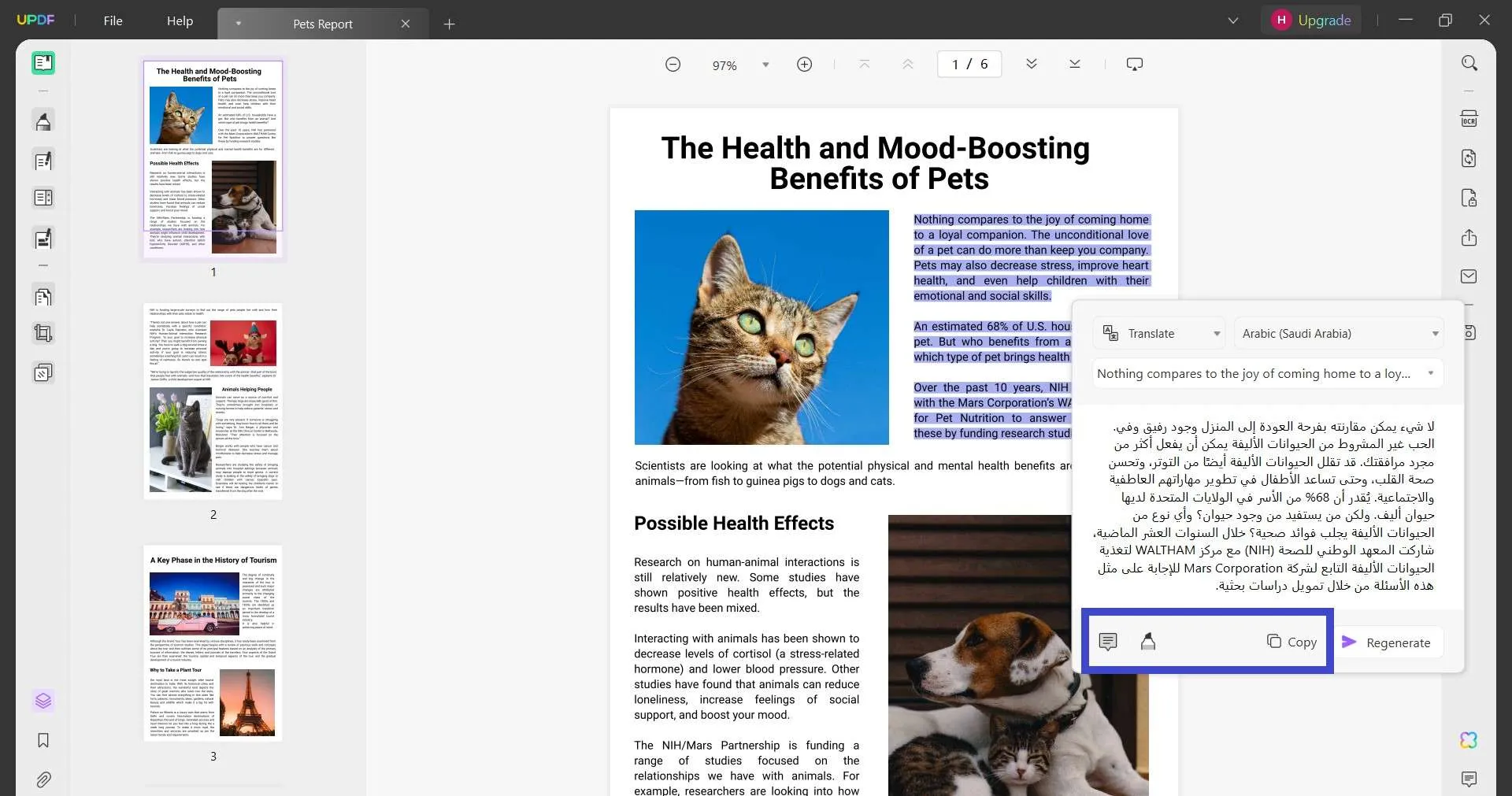The width and height of the screenshot is (1512, 796).
Task: Open the Organize Pages tool
Action: pos(43,297)
